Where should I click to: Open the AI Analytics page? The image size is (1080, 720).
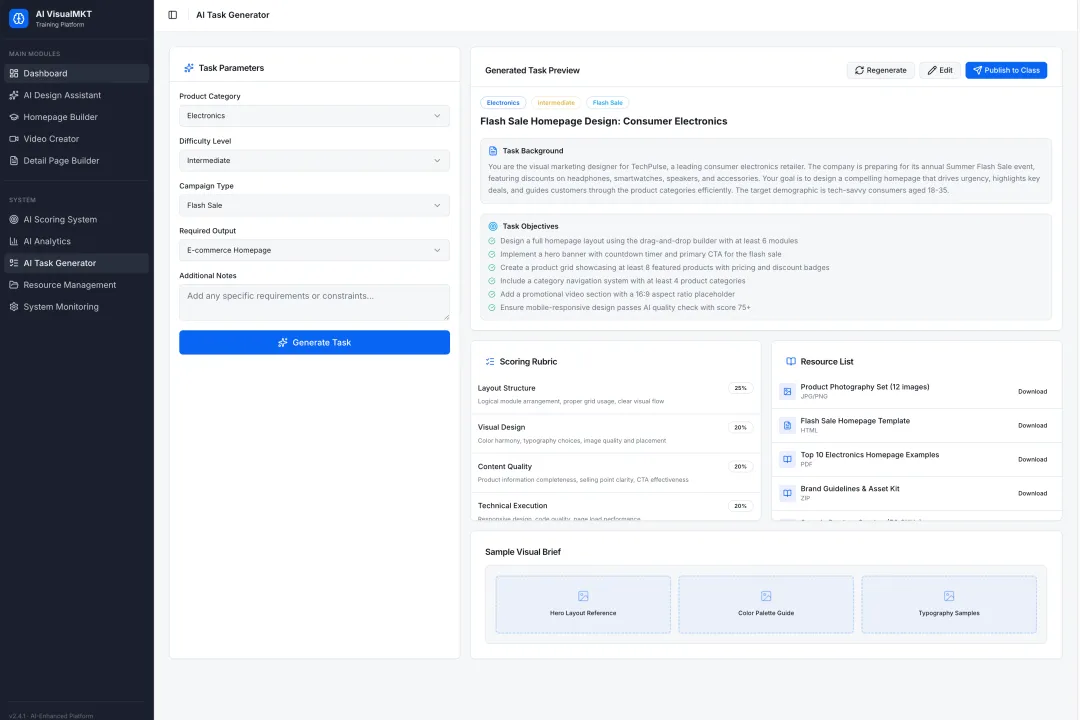[x=76, y=241]
